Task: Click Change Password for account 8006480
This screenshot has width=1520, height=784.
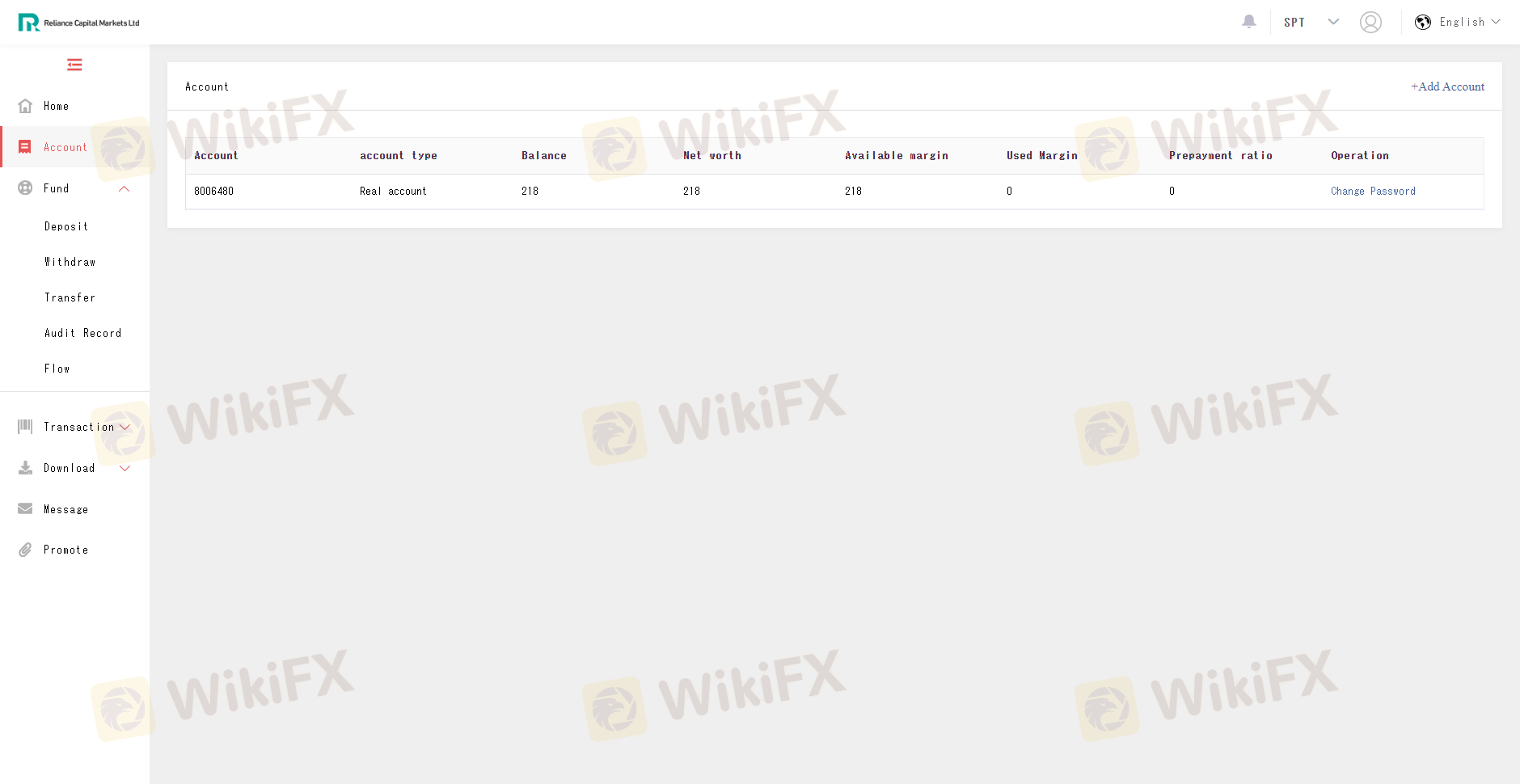Action: (1373, 192)
